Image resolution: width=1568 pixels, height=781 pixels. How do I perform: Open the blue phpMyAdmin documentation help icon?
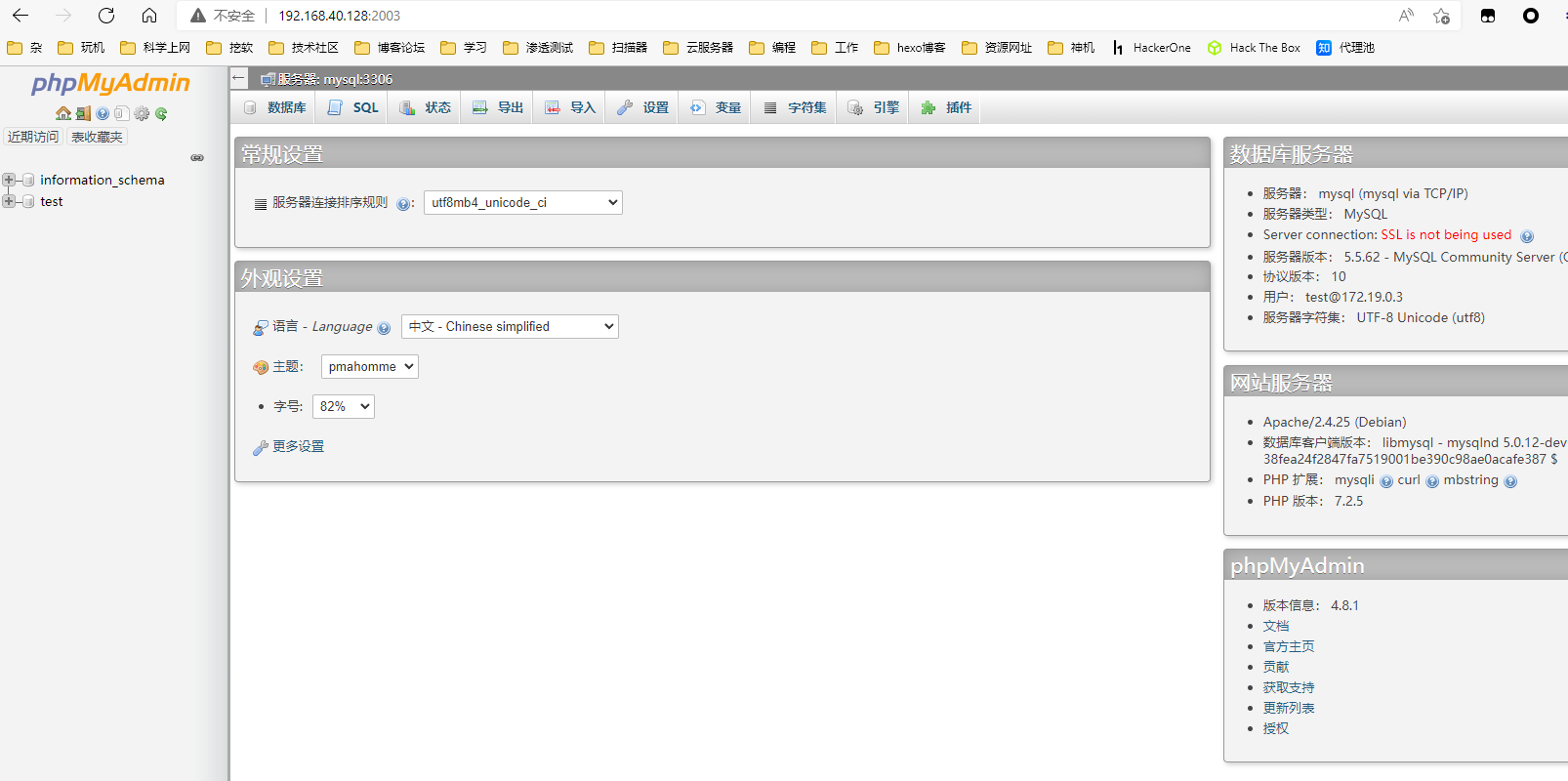(x=103, y=114)
